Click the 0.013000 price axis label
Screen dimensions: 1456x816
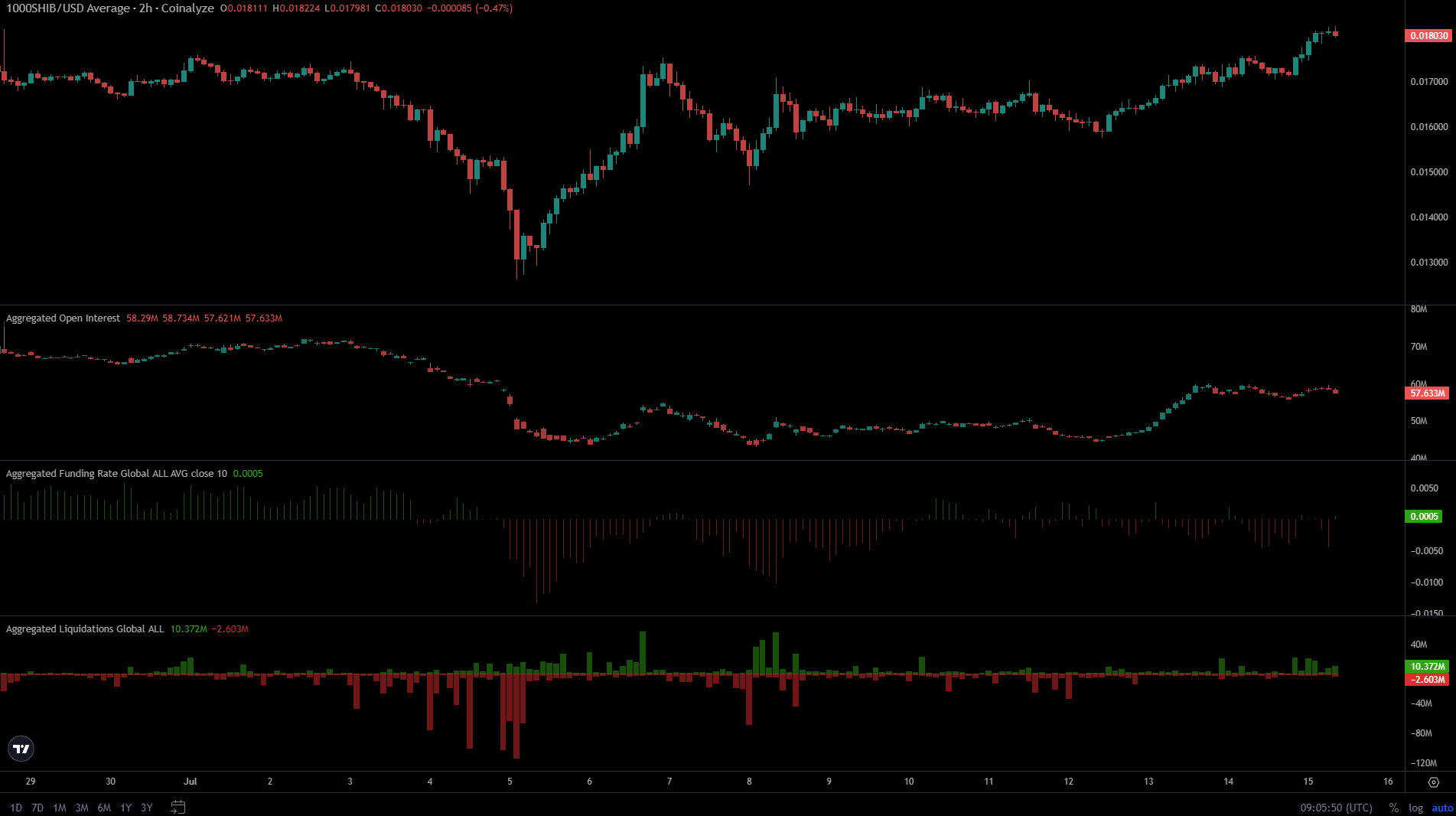click(x=1429, y=263)
